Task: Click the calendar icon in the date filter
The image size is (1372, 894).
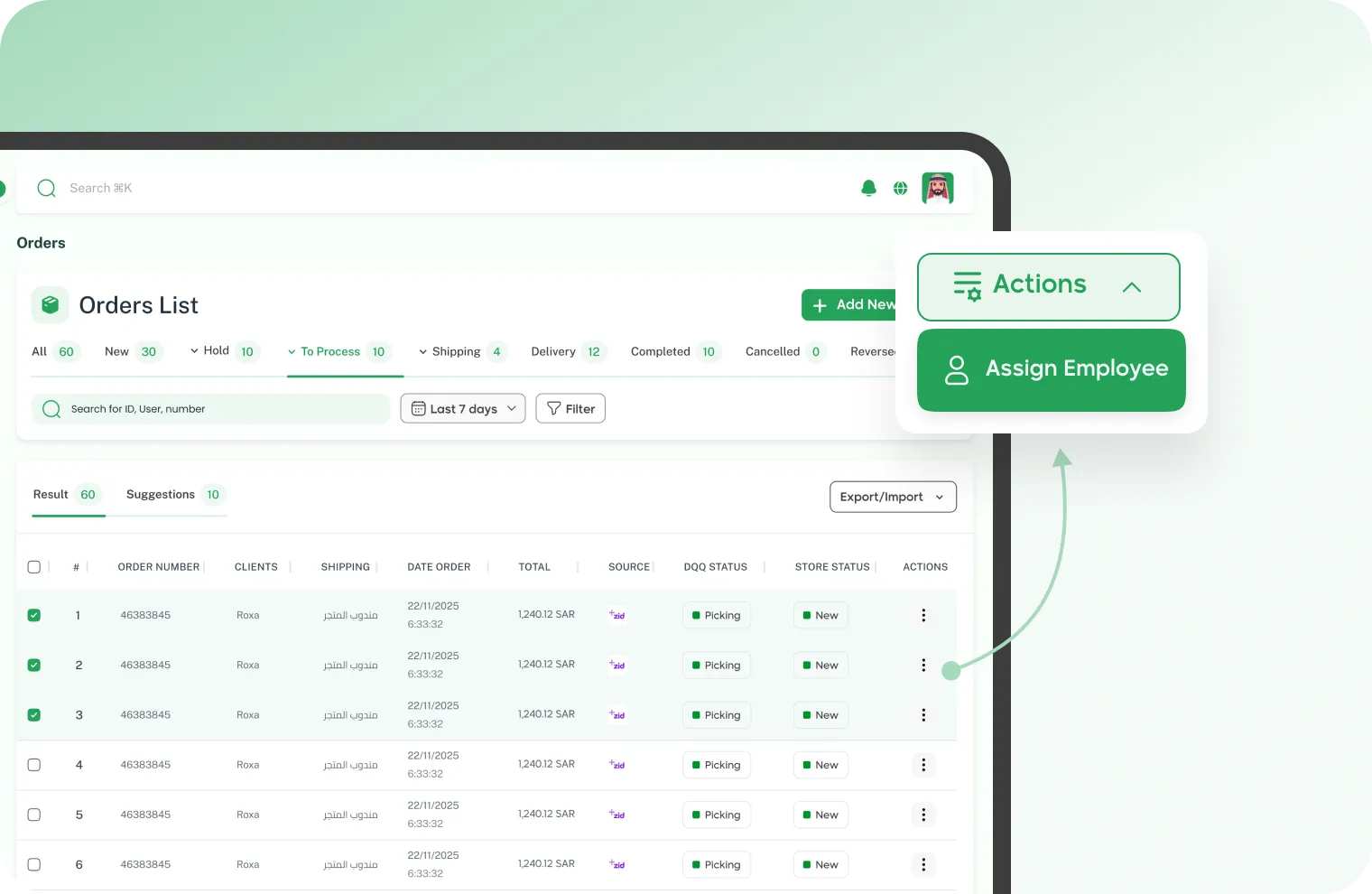Action: pos(418,408)
